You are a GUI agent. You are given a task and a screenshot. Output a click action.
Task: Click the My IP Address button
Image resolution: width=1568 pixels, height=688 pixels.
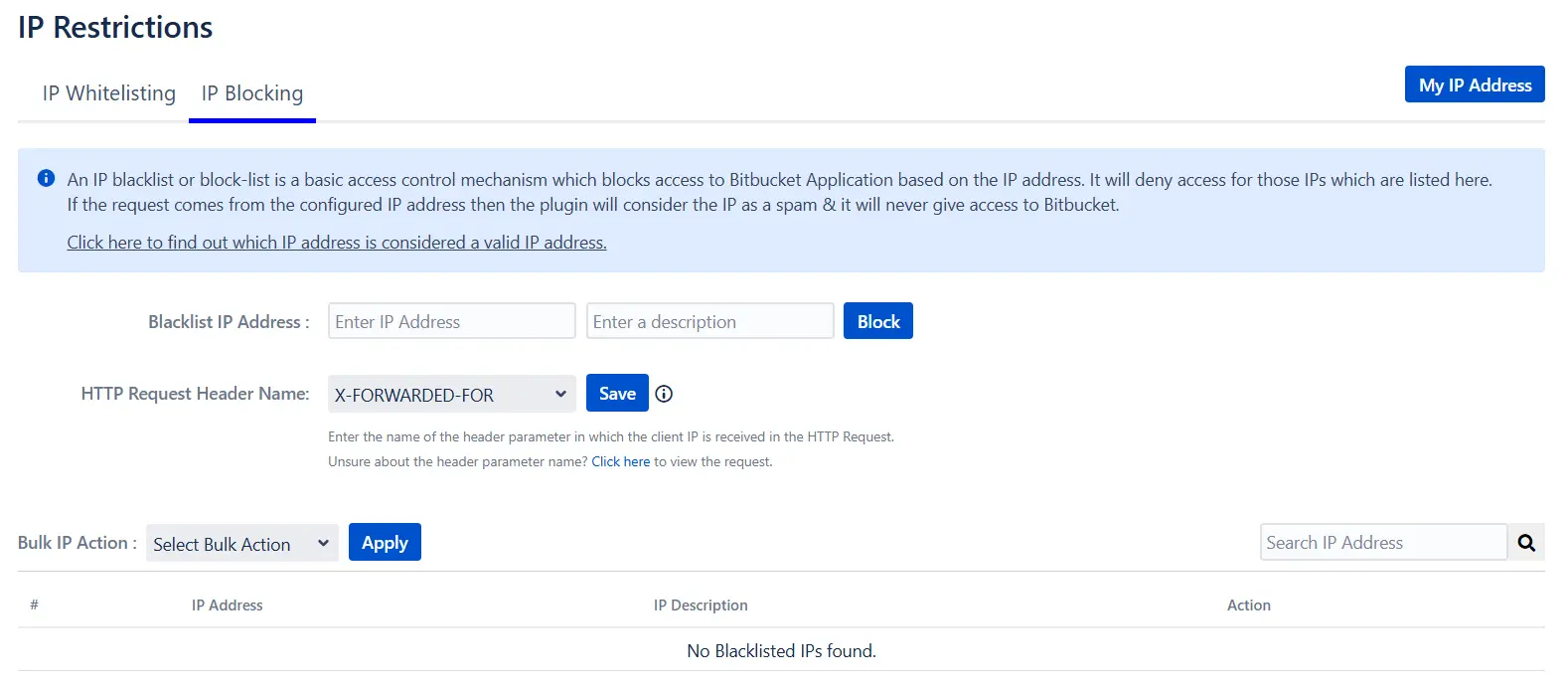coord(1475,85)
